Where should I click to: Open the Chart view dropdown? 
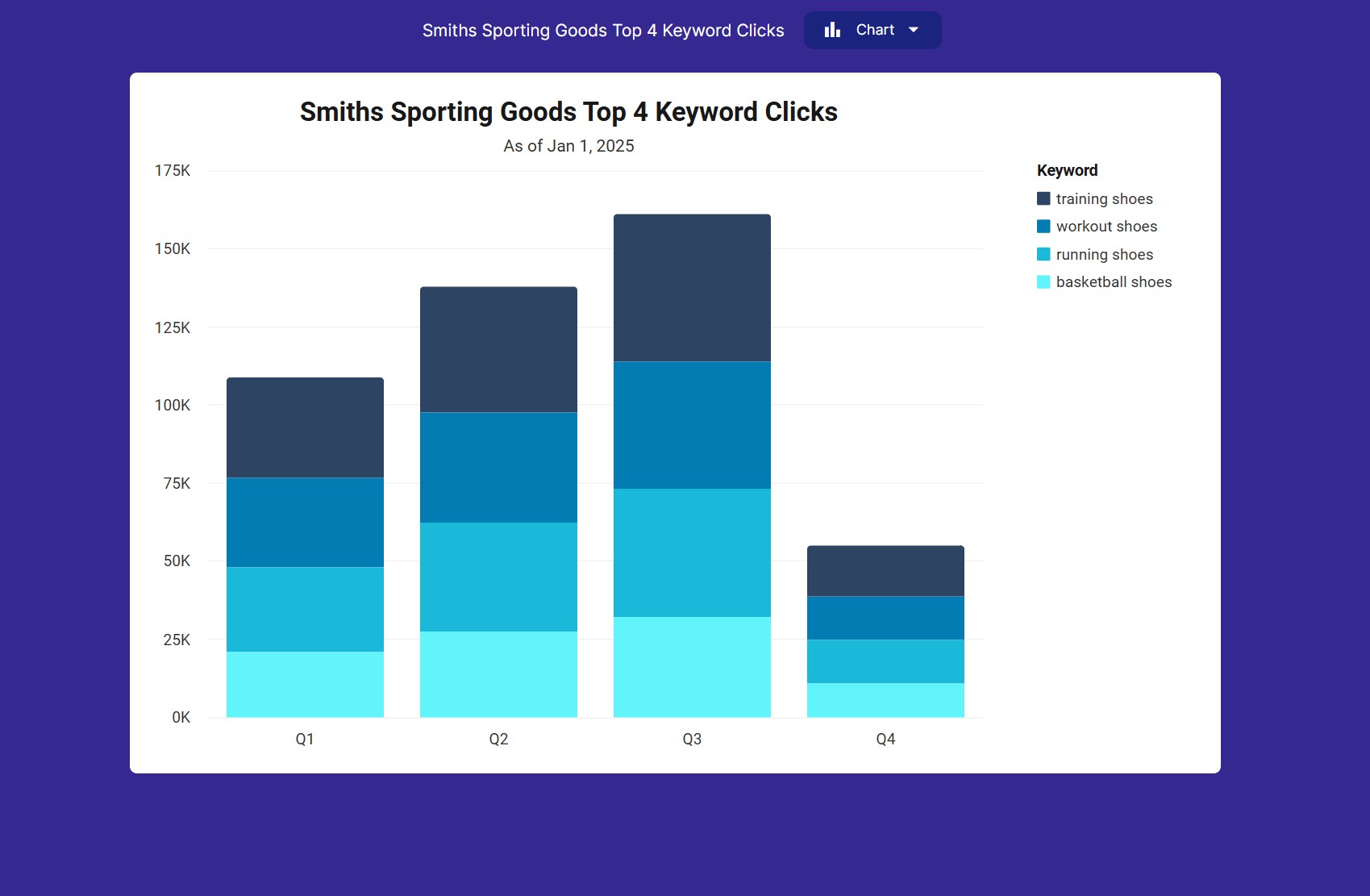coord(872,30)
